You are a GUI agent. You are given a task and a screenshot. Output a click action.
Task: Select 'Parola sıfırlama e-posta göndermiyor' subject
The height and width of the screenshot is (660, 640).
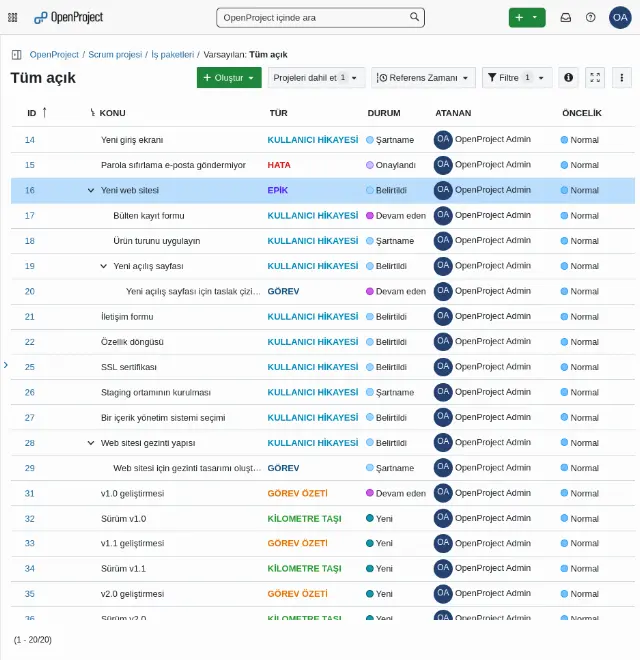tap(173, 165)
